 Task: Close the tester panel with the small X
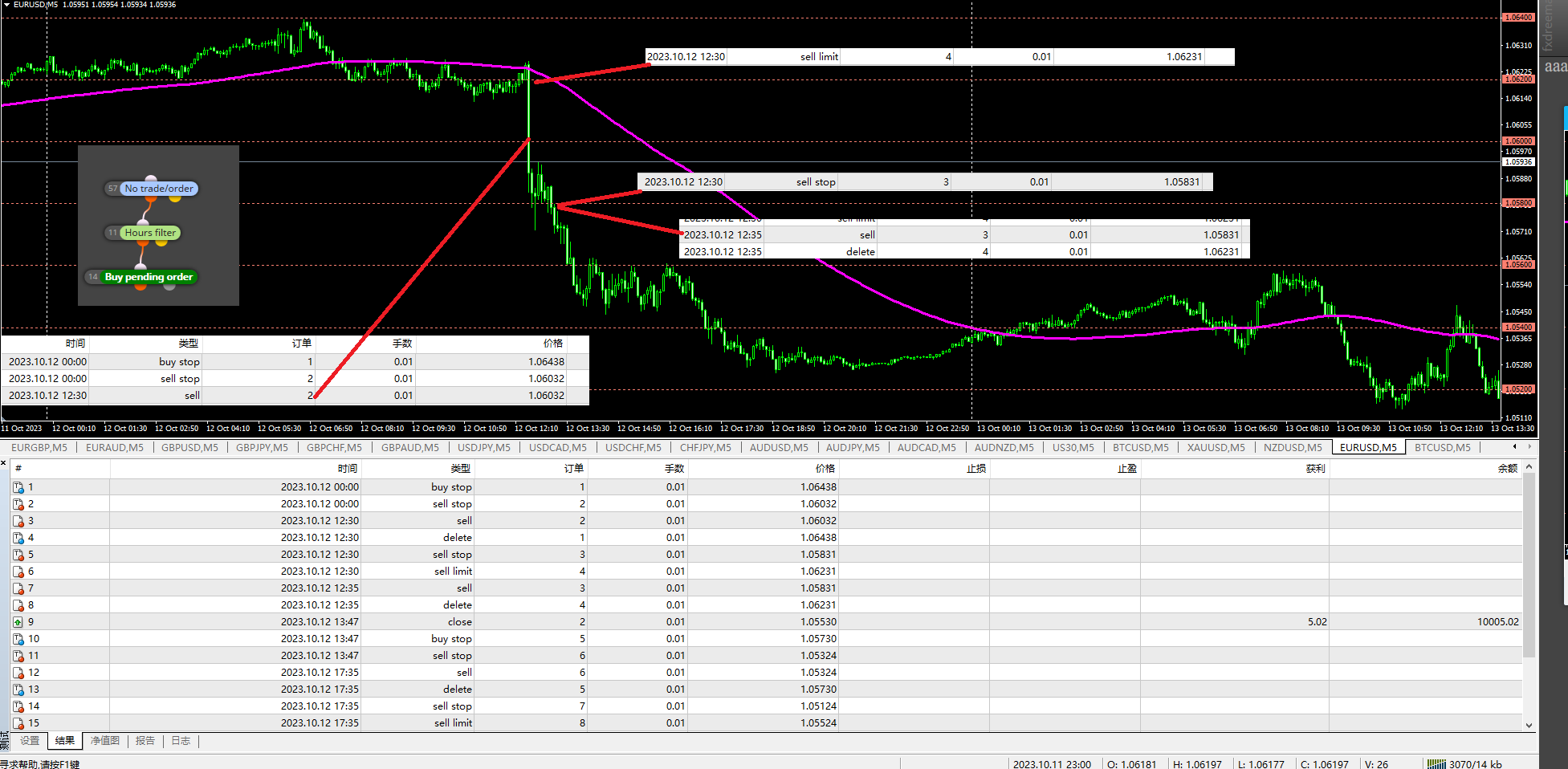[x=4, y=463]
